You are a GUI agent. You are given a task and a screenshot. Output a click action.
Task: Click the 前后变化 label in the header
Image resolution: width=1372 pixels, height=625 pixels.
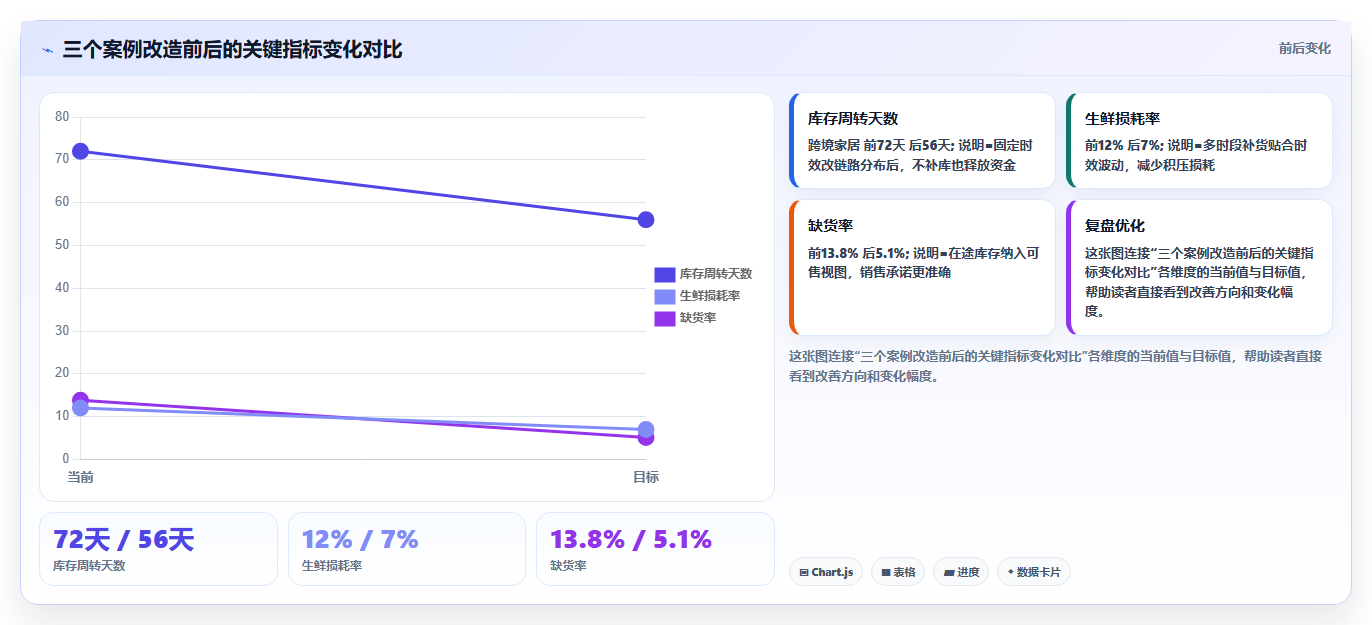tap(1305, 48)
